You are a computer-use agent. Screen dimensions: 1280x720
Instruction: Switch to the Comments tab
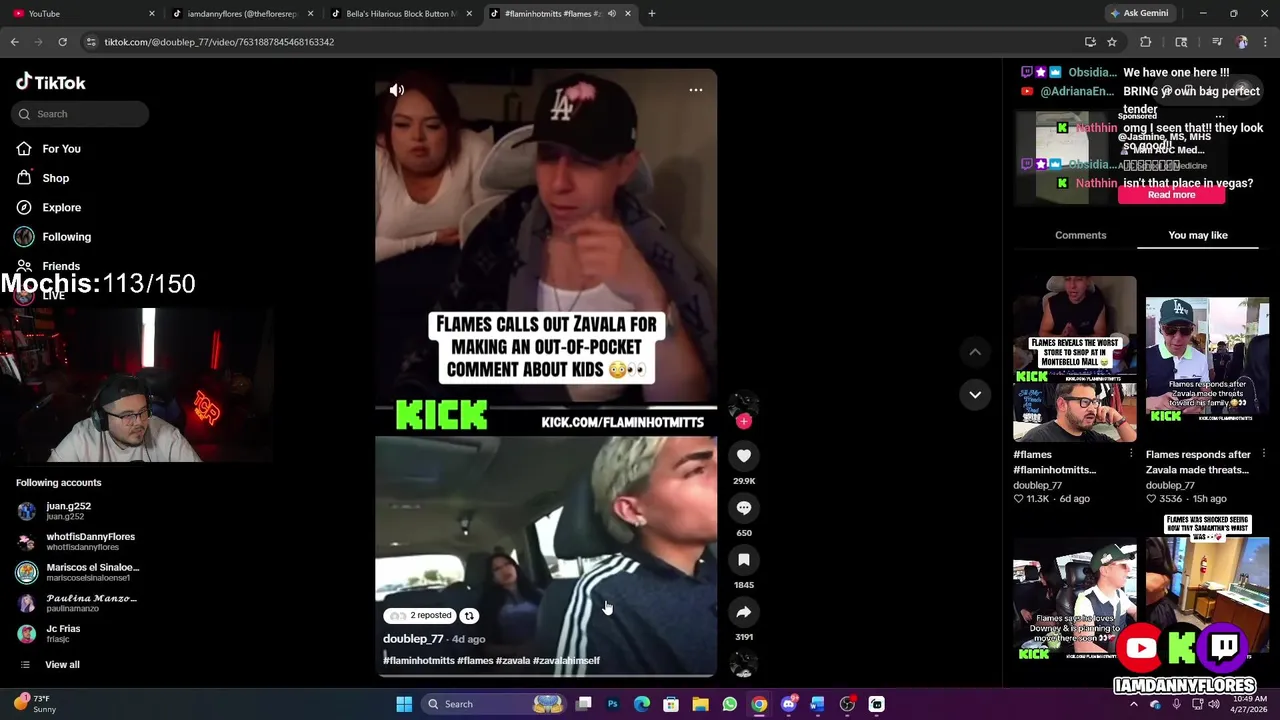point(1080,235)
